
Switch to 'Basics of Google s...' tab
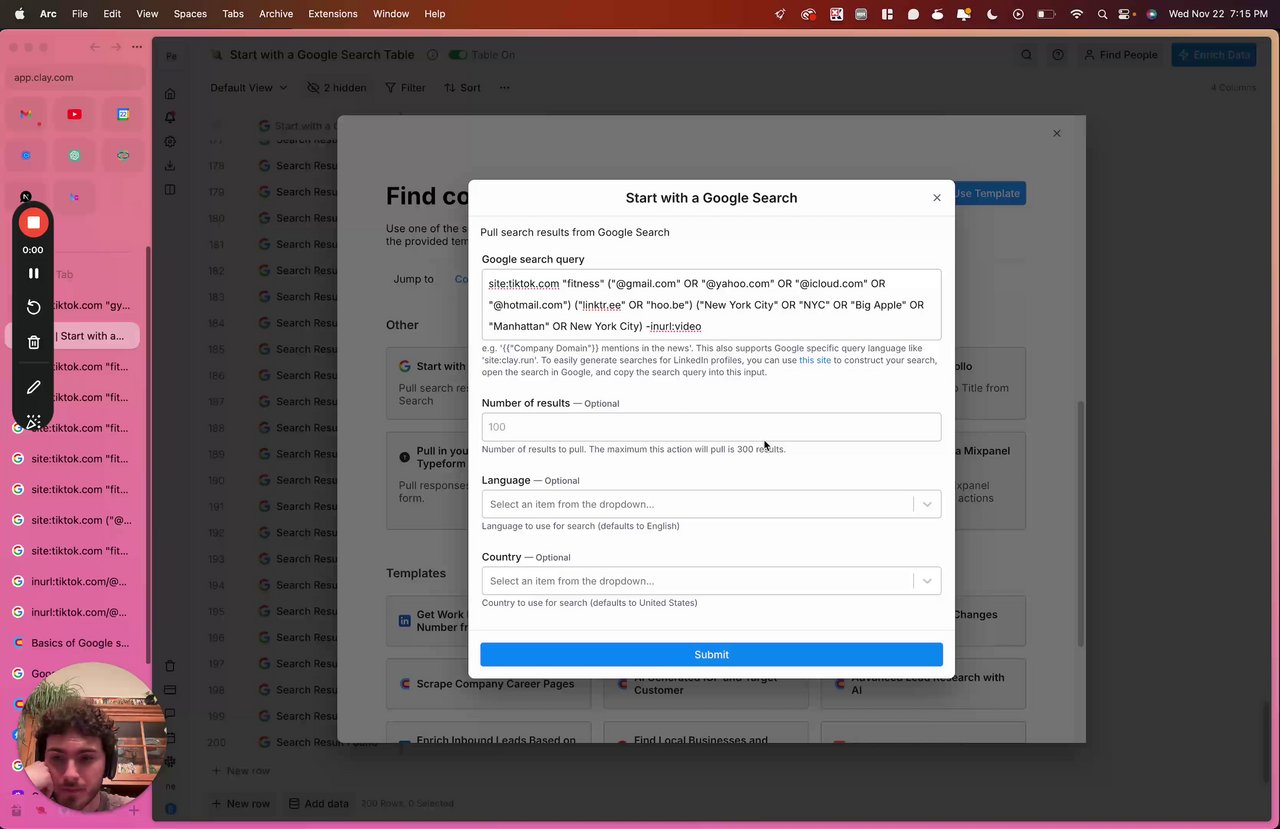coord(72,643)
